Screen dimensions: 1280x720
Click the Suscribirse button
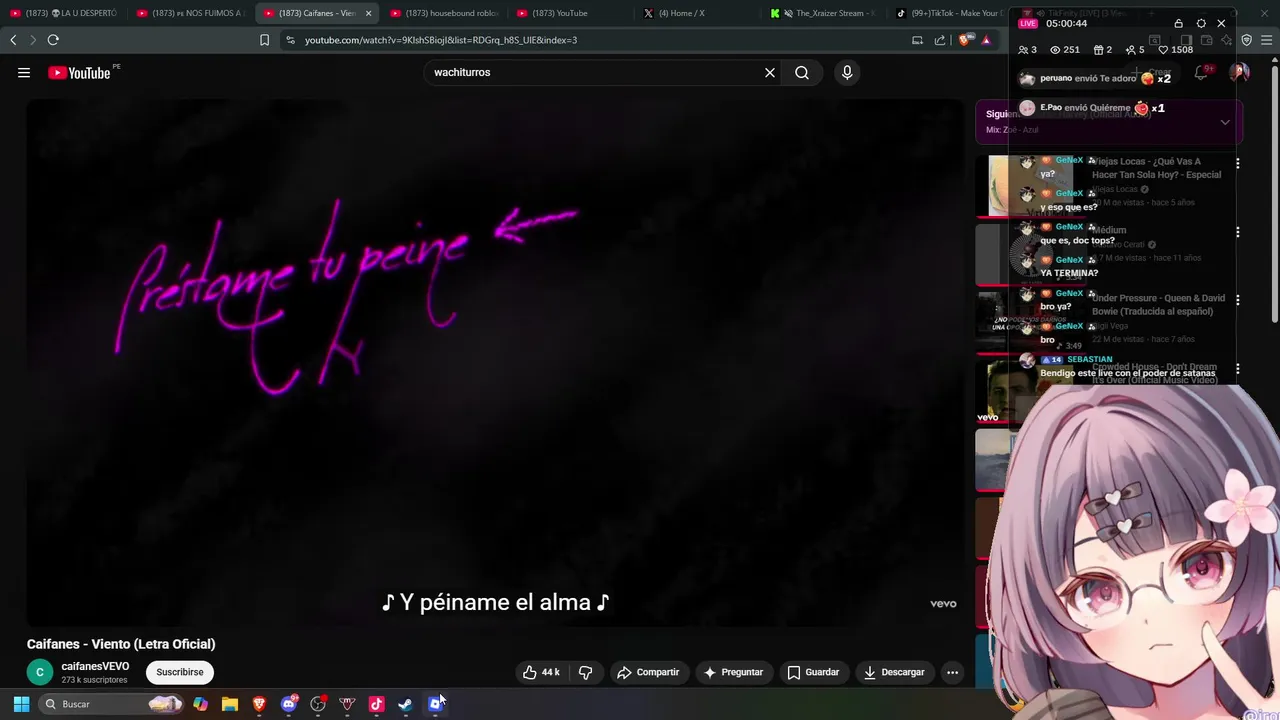tap(180, 672)
